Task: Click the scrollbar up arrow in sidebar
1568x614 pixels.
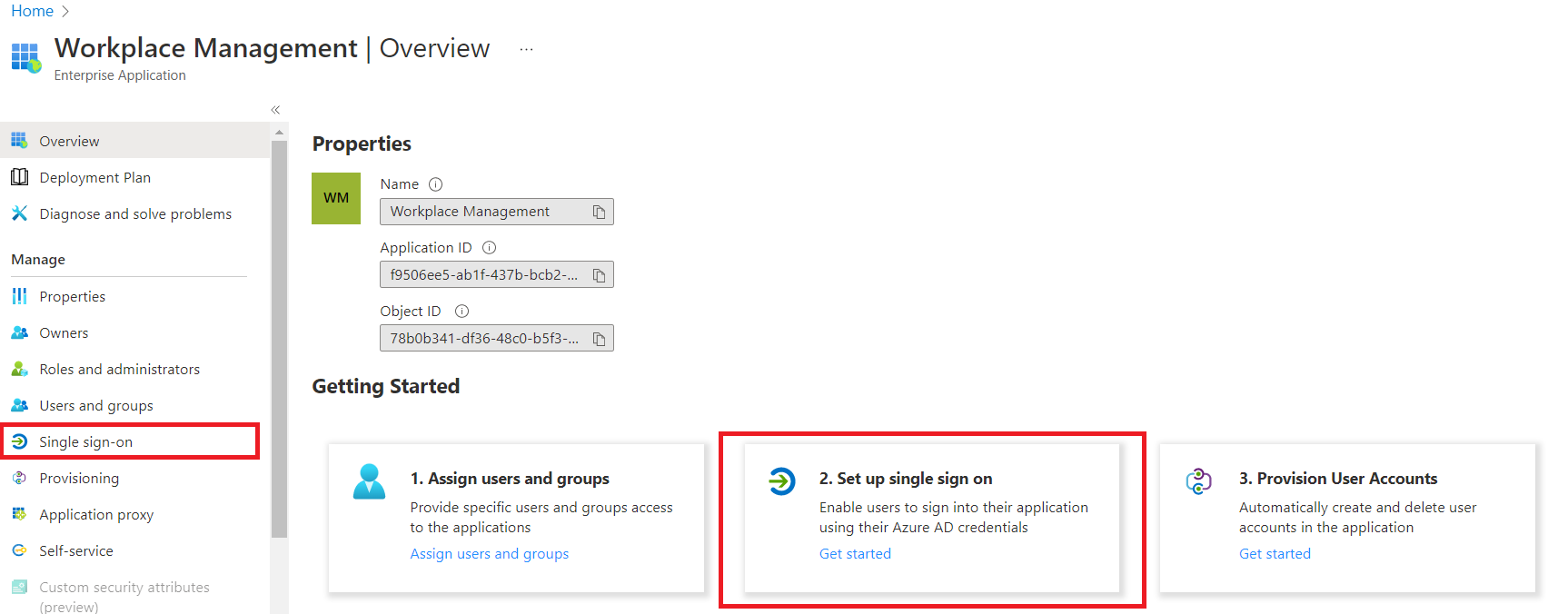Action: coord(279,133)
